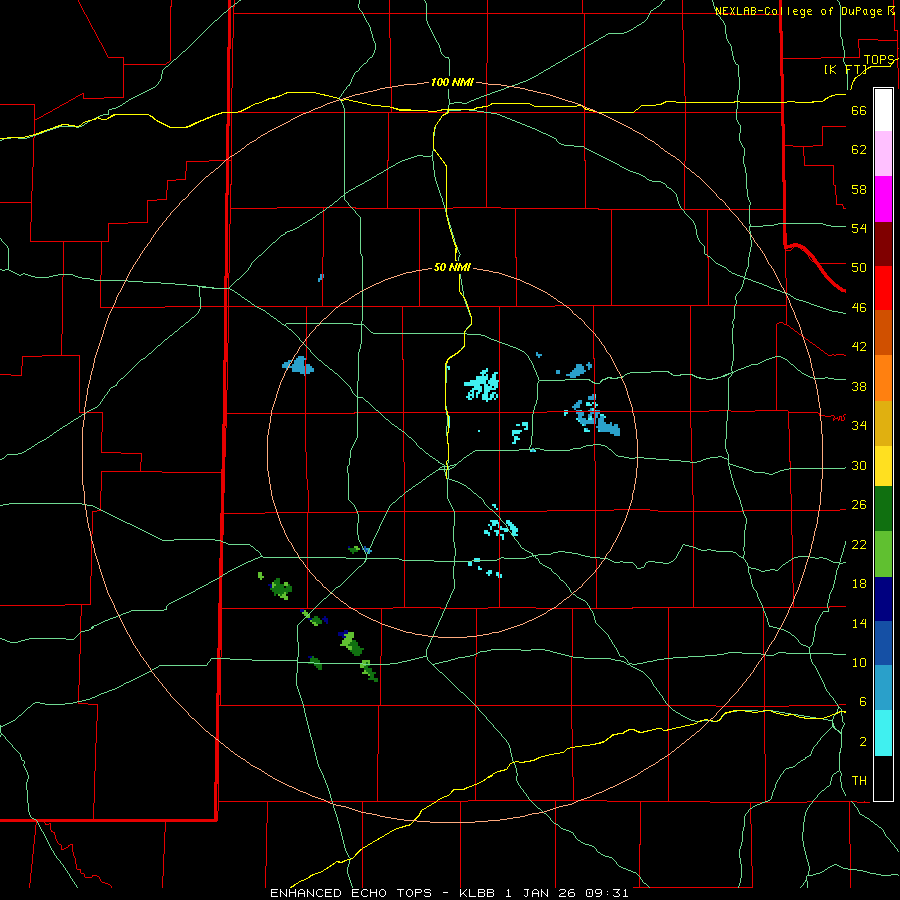The image size is (900, 900).
Task: Select the KLBB station identifier in caption
Action: click(479, 893)
